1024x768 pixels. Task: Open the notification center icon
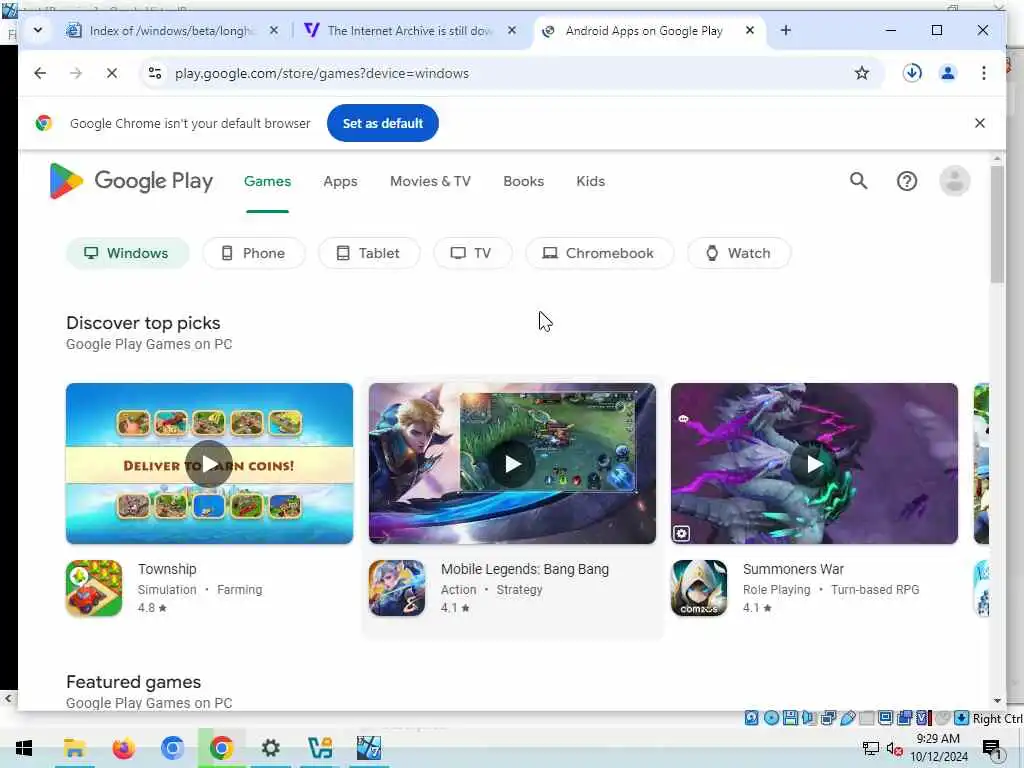(991, 748)
